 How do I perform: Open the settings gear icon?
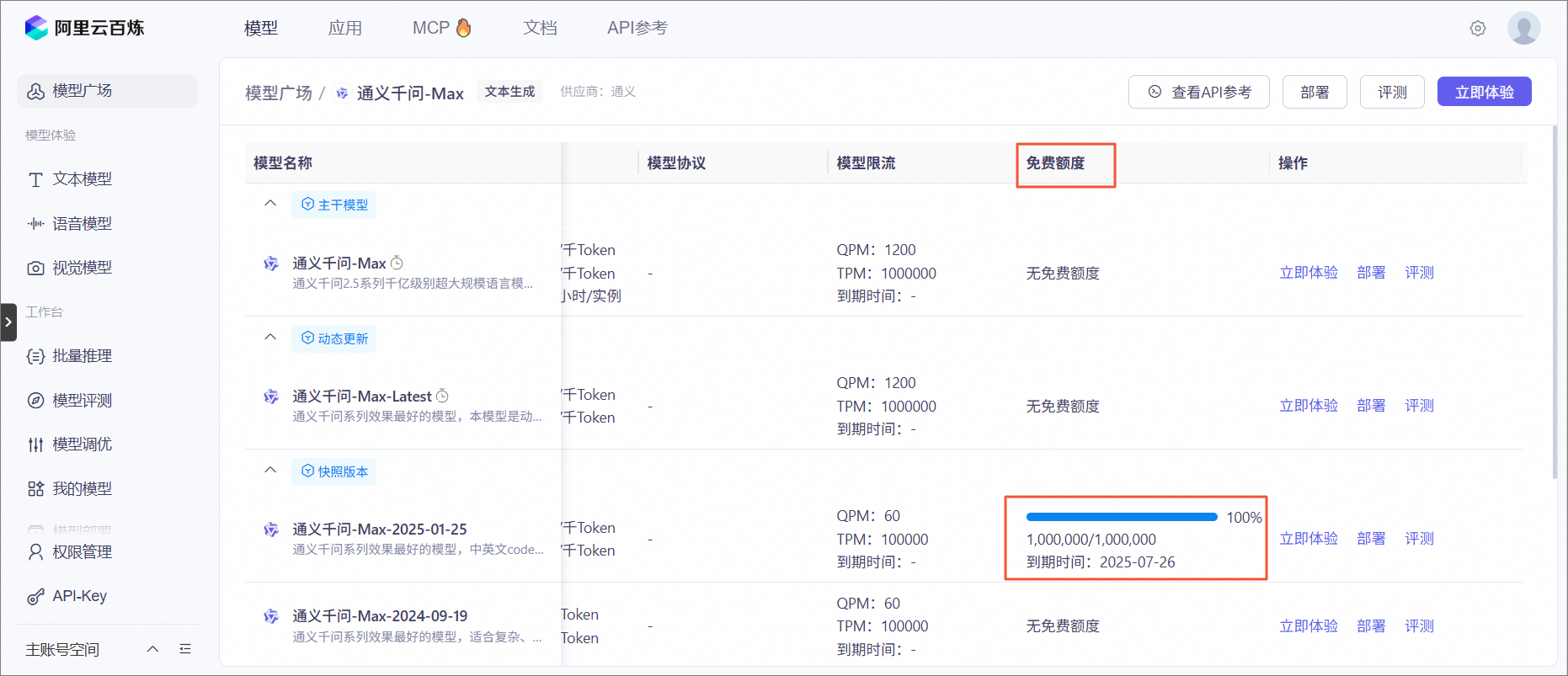point(1478,29)
